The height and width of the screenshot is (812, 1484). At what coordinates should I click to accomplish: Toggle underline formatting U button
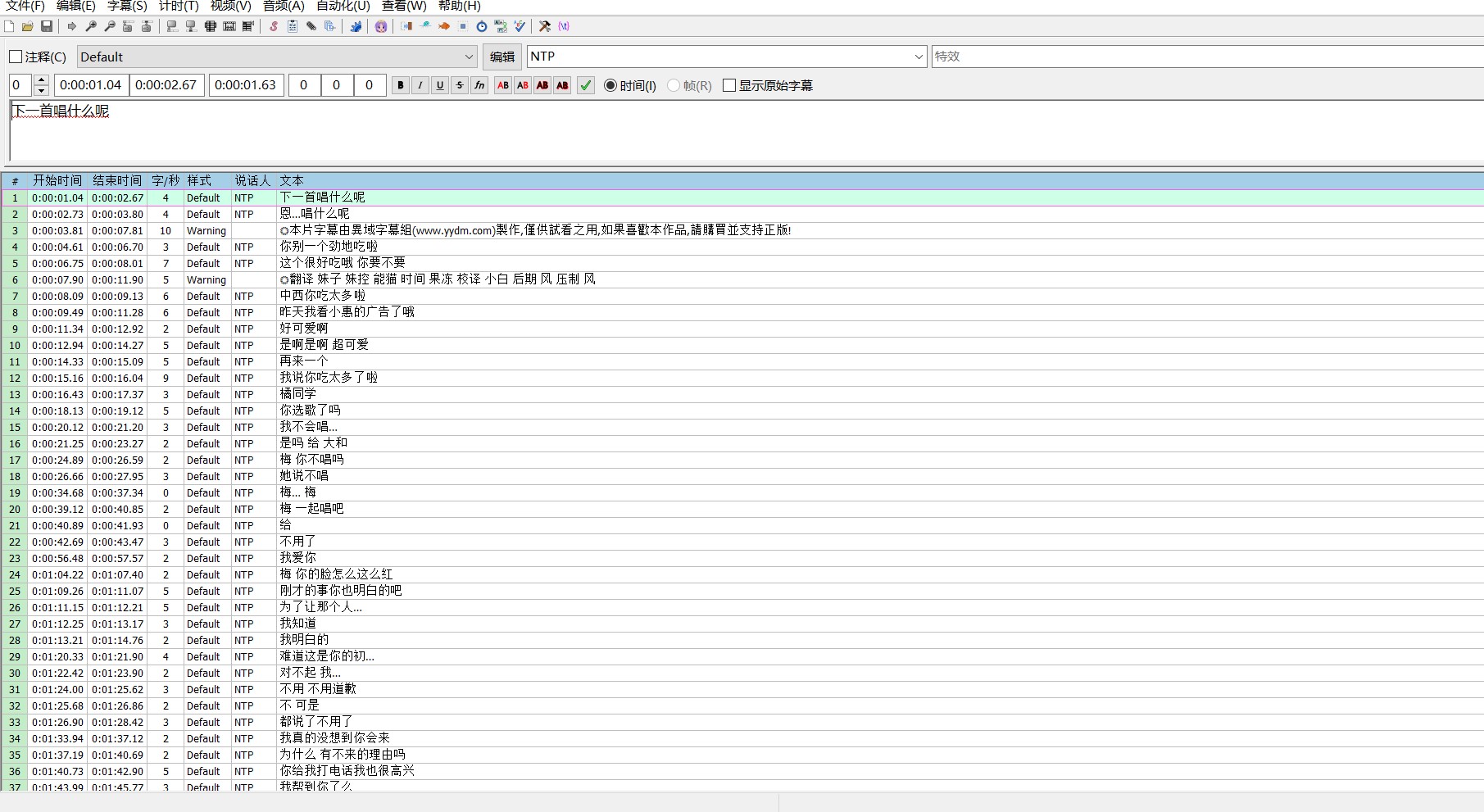pos(440,85)
